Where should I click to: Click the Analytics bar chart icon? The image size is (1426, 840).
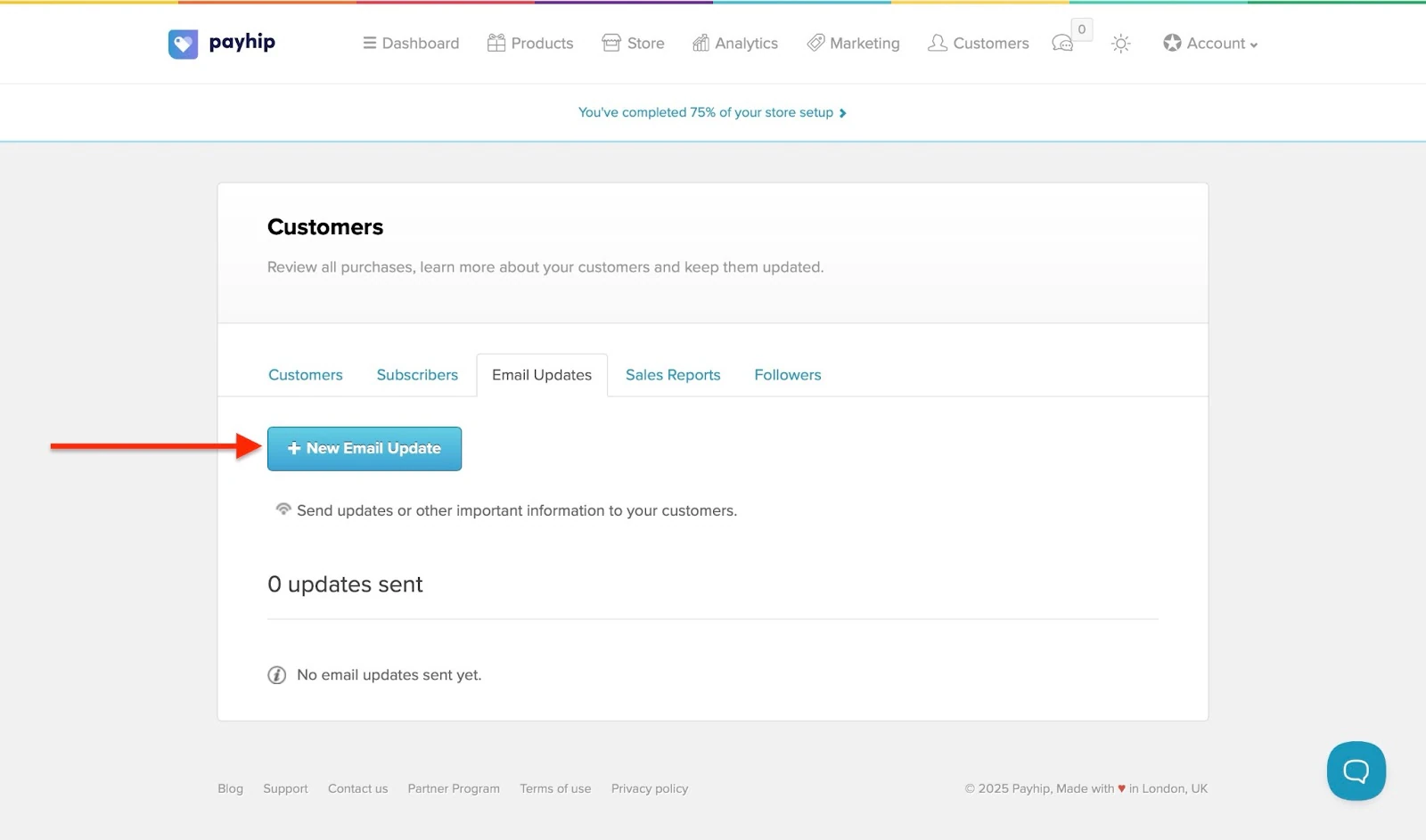point(701,43)
